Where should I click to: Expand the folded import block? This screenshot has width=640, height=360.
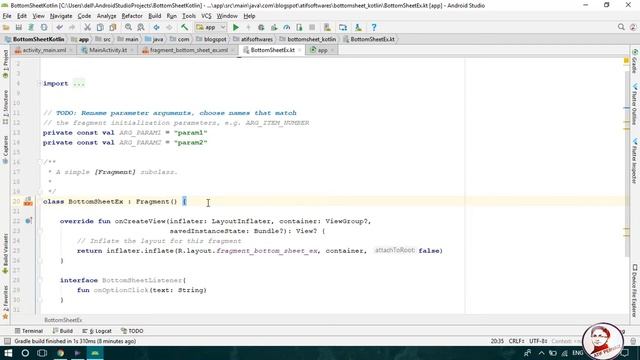tap(40, 83)
